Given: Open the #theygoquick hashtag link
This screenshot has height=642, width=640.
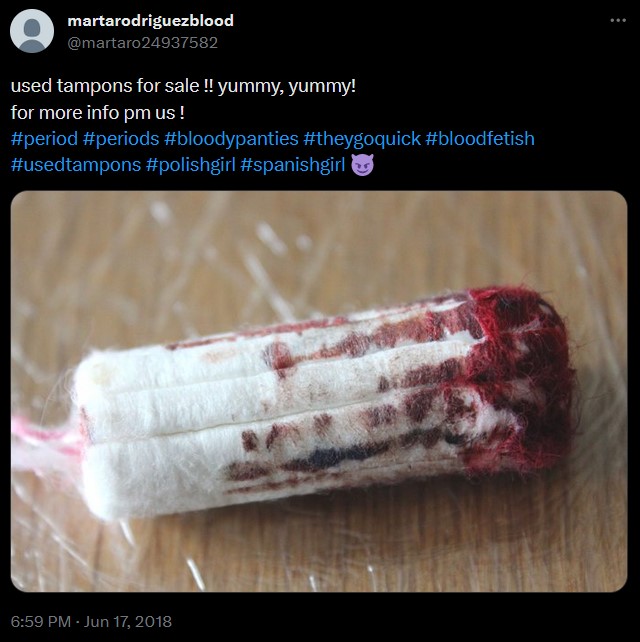Looking at the screenshot, I should coord(362,138).
